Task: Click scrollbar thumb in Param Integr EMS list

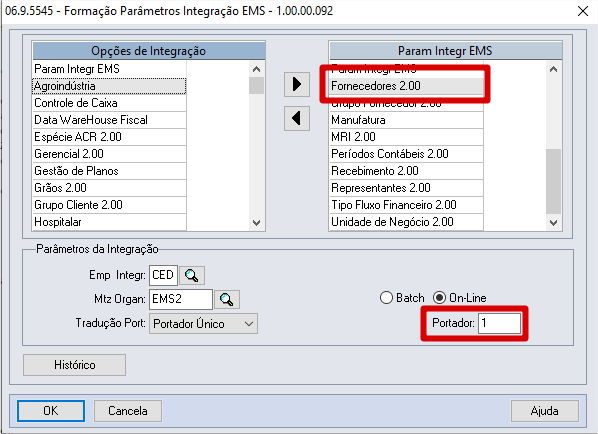Action: click(x=553, y=182)
